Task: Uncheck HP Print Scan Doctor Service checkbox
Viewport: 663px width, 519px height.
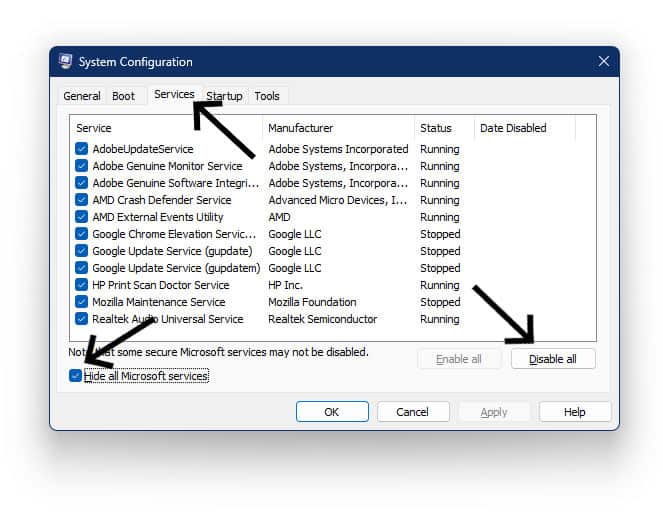Action: click(81, 285)
